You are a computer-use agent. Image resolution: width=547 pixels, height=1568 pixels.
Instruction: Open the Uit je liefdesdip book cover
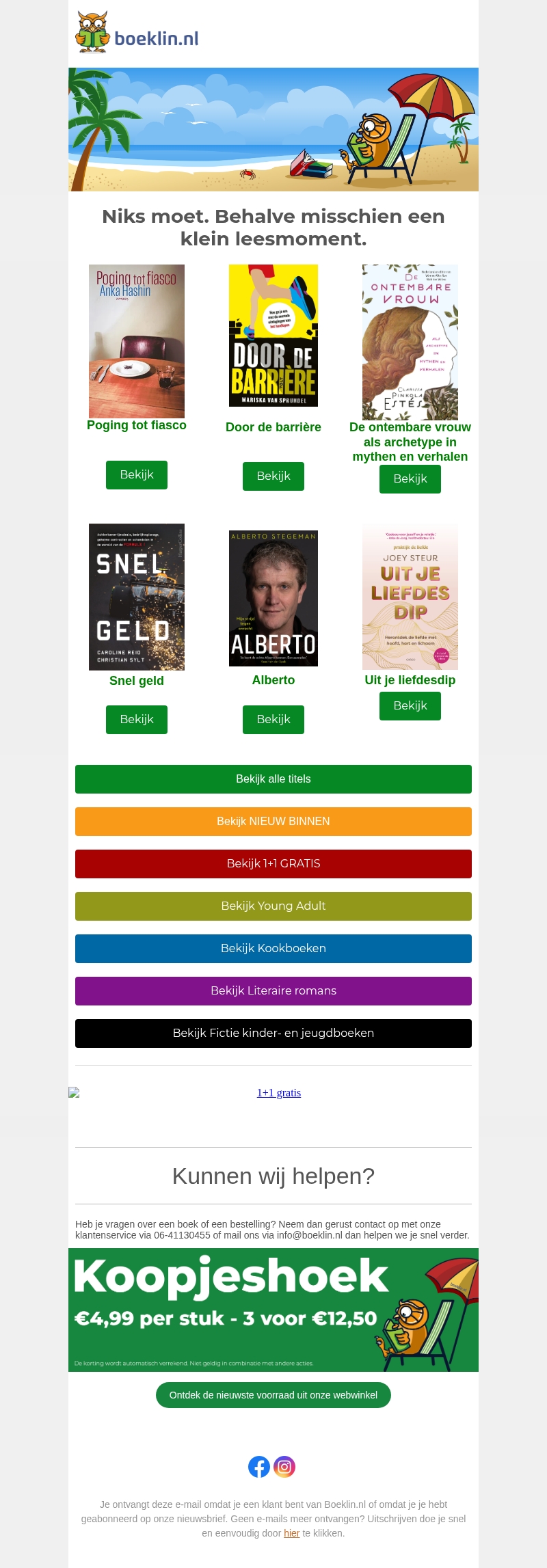410,597
